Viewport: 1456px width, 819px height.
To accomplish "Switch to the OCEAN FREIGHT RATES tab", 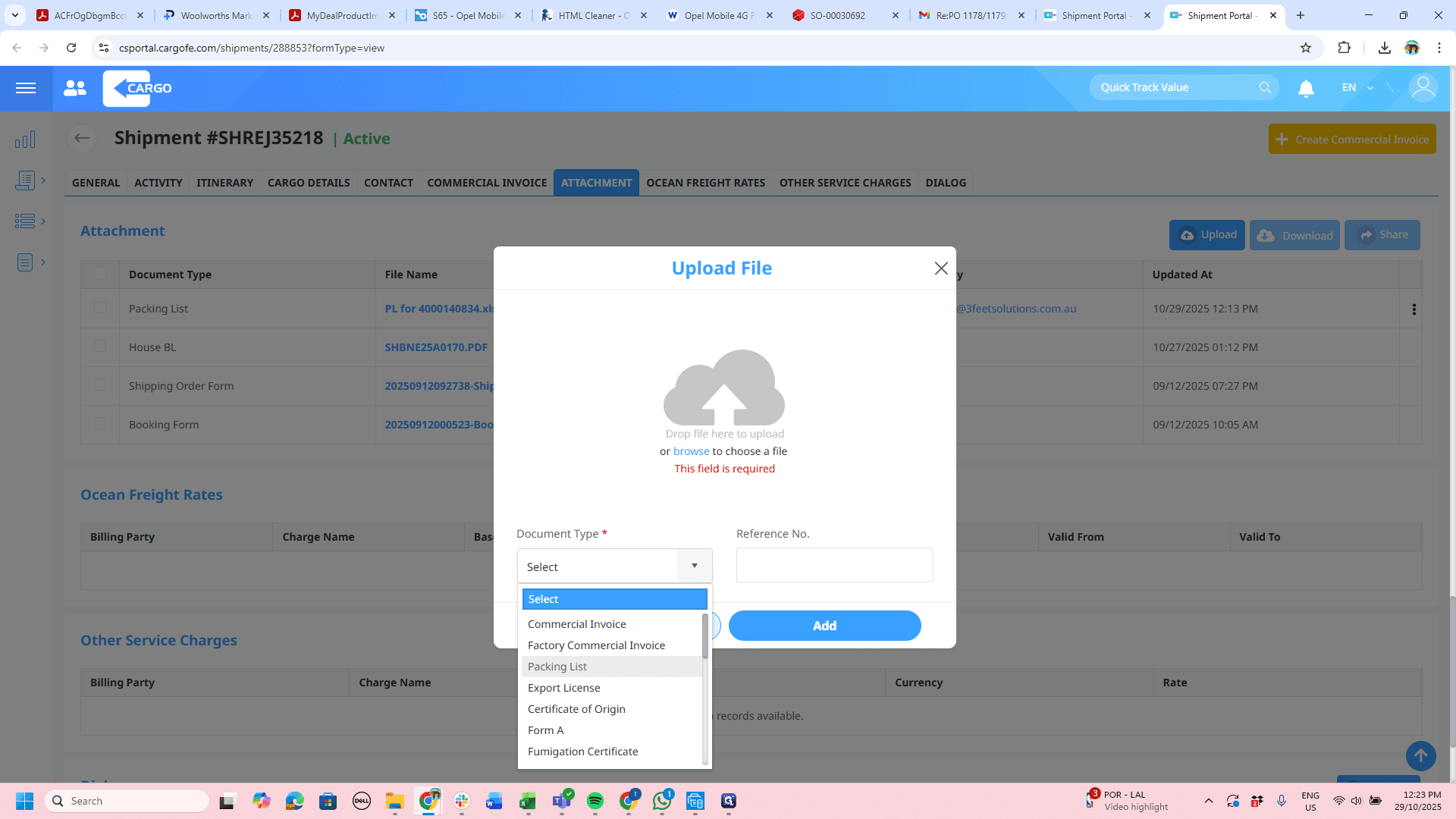I will click(705, 183).
